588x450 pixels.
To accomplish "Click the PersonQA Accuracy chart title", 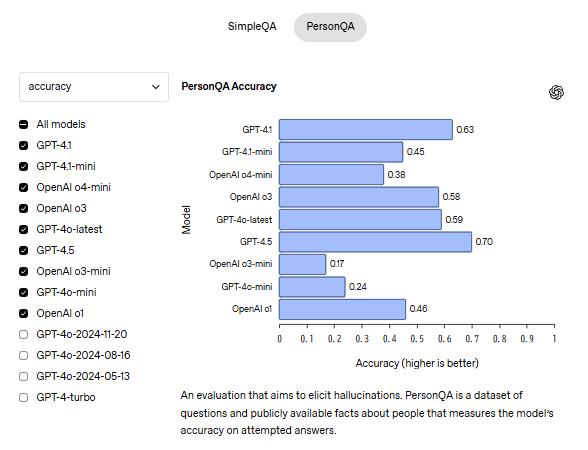I will (x=229, y=87).
